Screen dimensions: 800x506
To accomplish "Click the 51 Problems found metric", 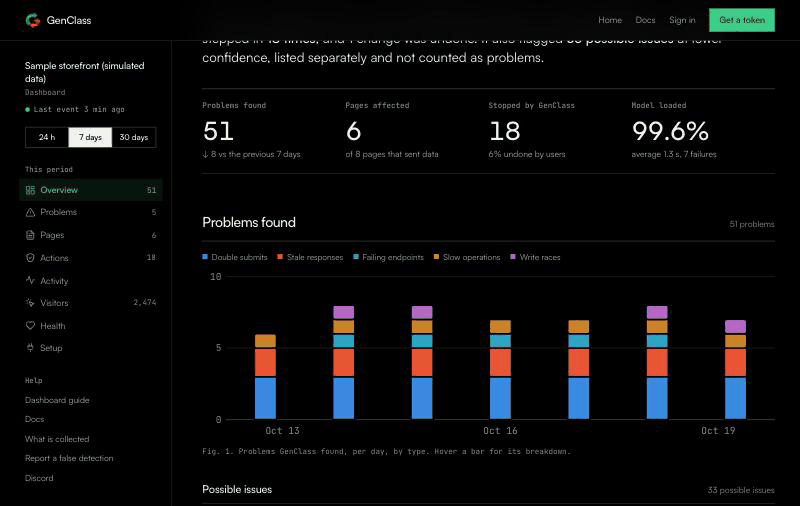I will tap(218, 131).
